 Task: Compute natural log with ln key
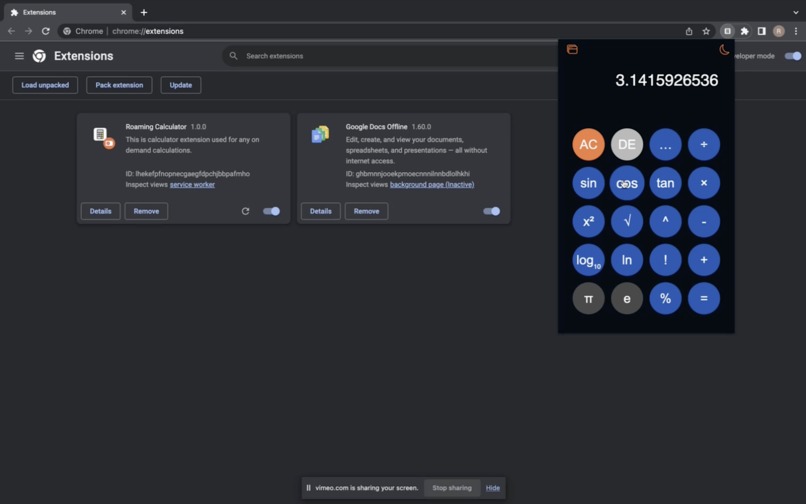tap(627, 260)
